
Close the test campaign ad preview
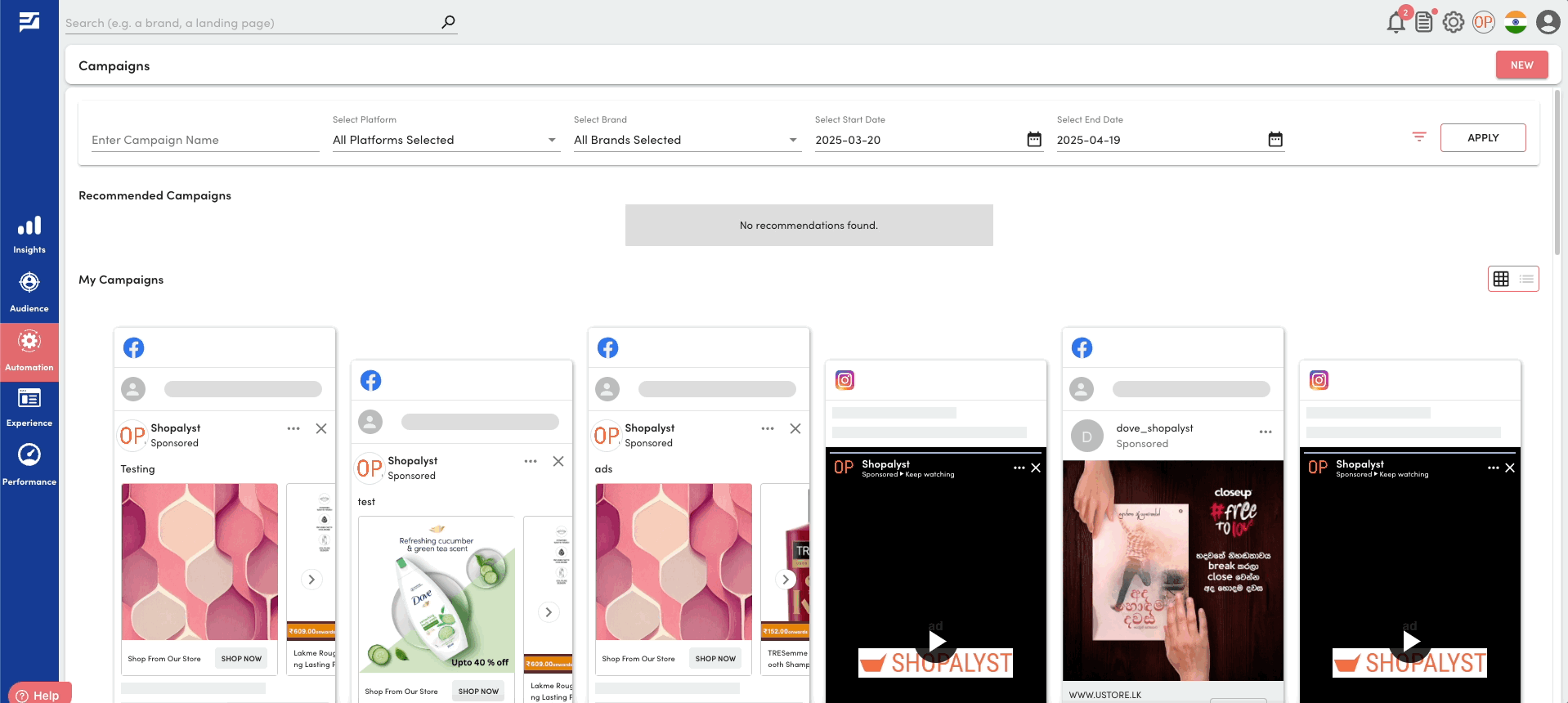558,461
